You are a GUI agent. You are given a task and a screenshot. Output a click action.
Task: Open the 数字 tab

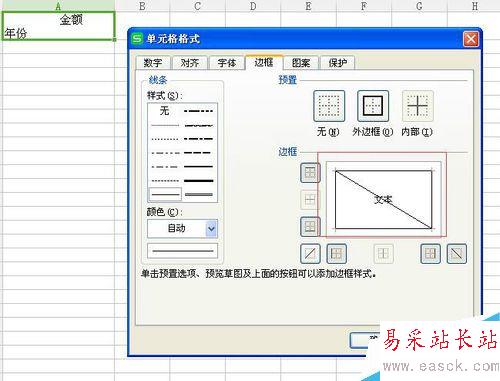click(x=153, y=63)
